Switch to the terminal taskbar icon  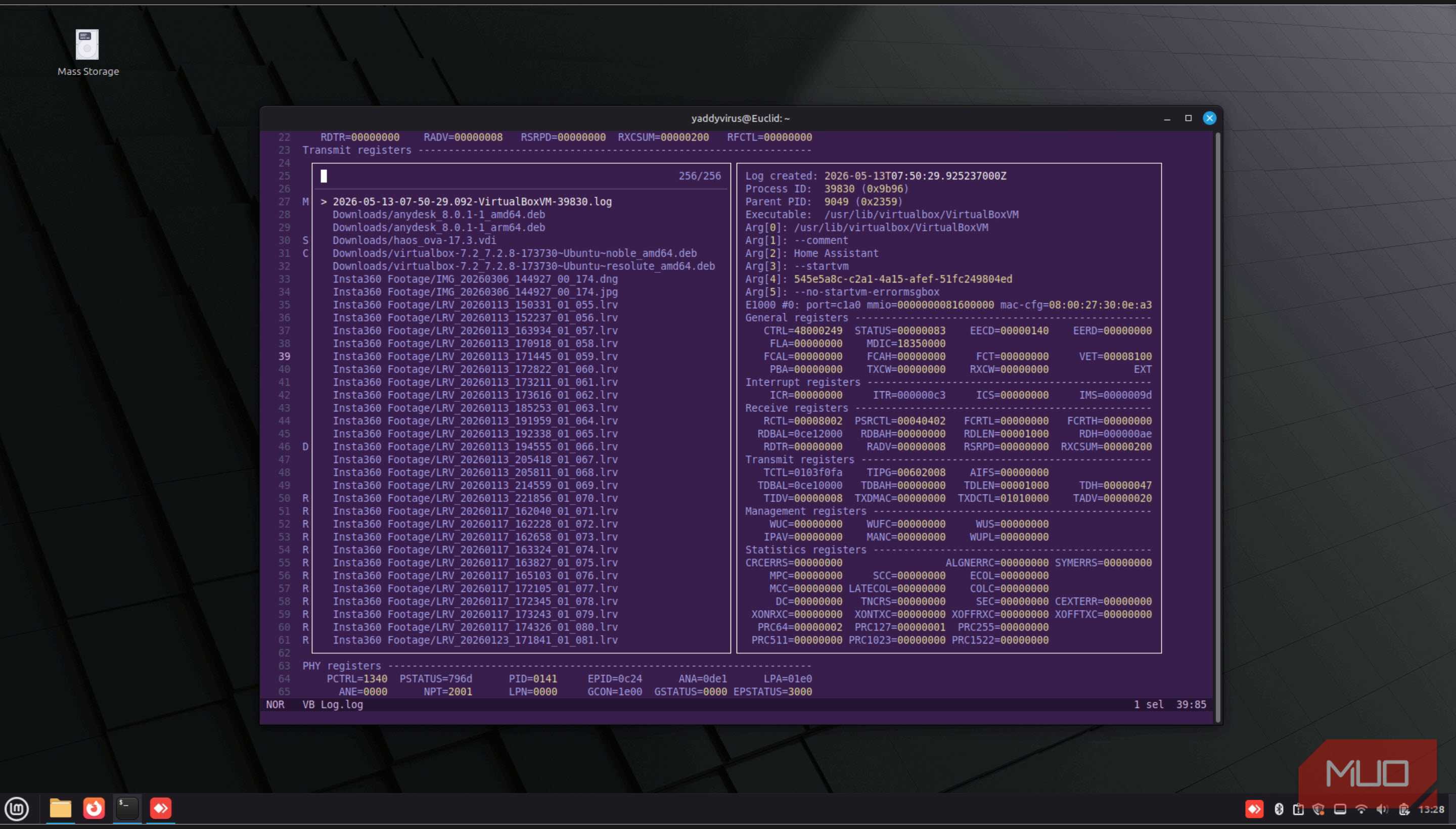point(127,808)
